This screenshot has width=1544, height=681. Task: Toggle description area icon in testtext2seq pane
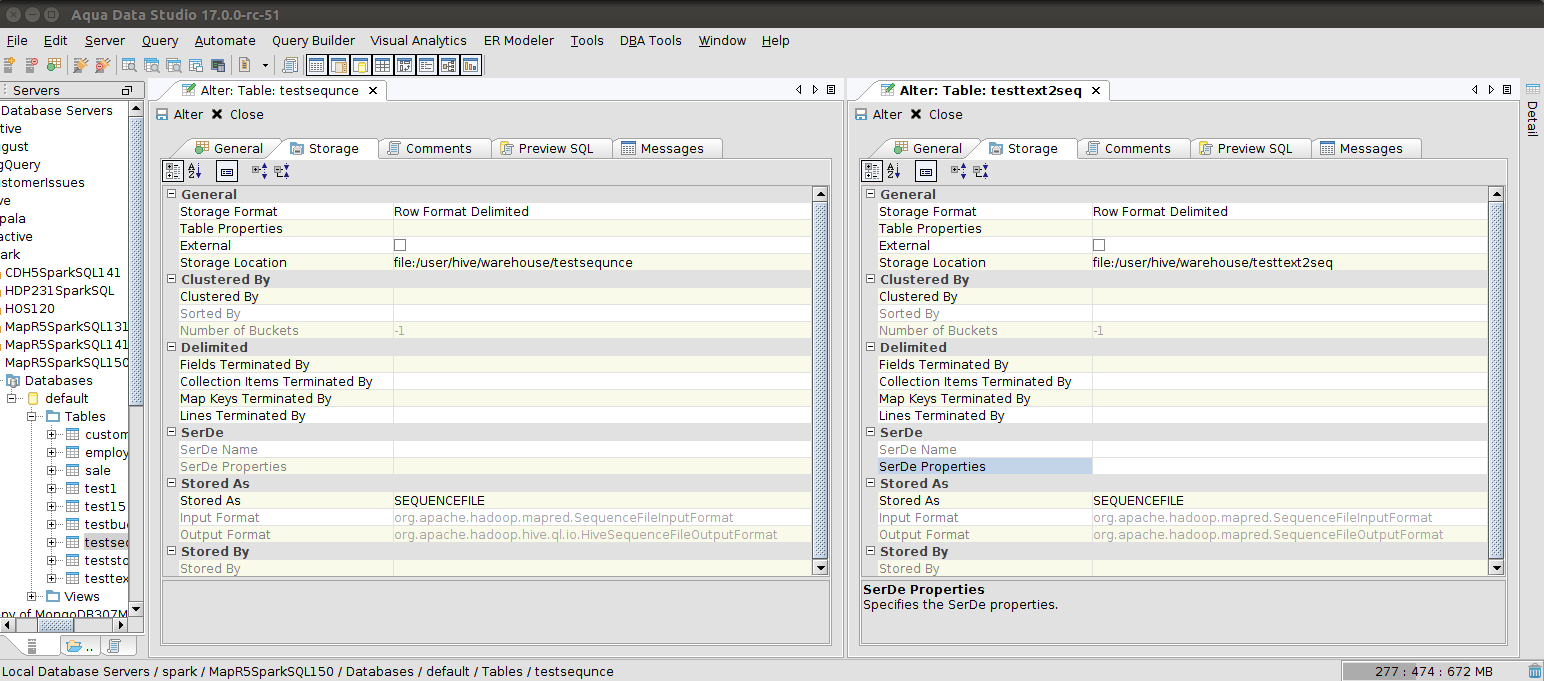pyautogui.click(x=925, y=171)
